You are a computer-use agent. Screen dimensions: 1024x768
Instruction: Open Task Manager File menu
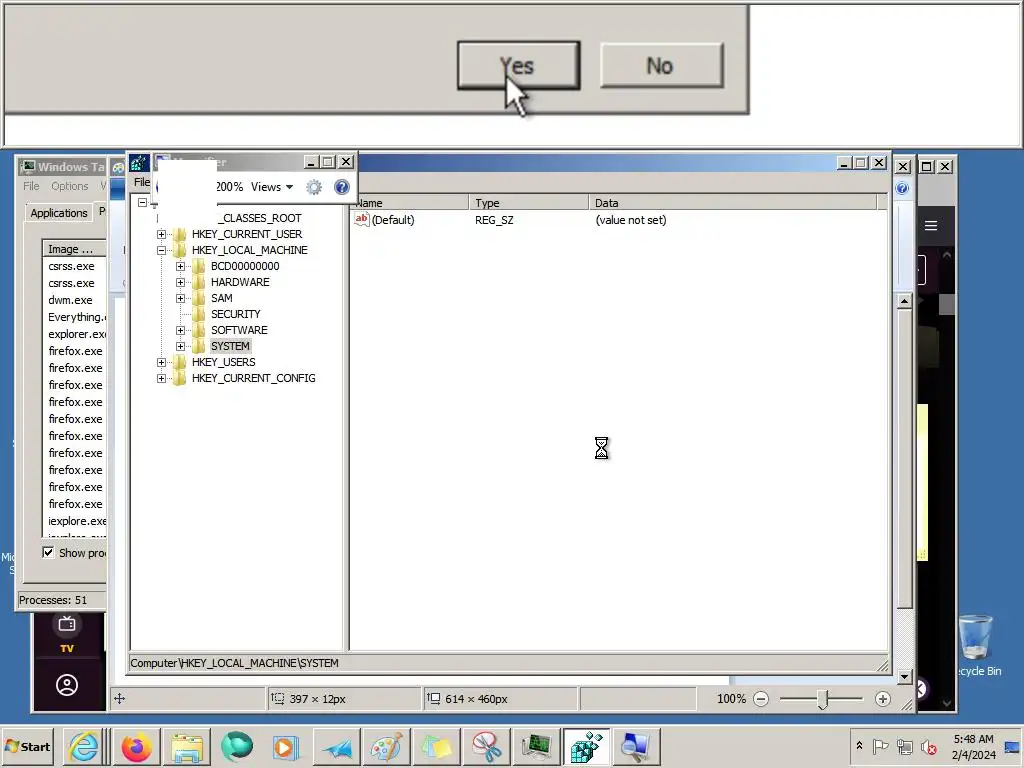click(x=31, y=186)
